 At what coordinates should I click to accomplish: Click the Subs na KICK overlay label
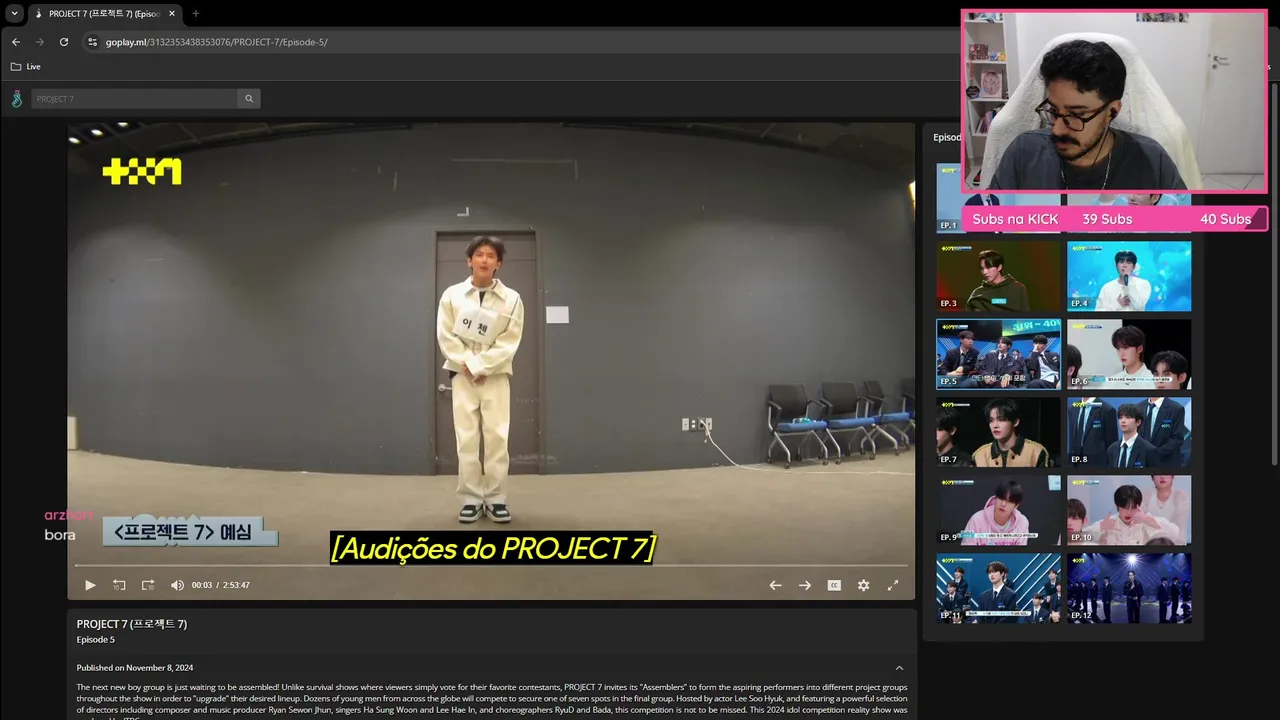(1015, 219)
